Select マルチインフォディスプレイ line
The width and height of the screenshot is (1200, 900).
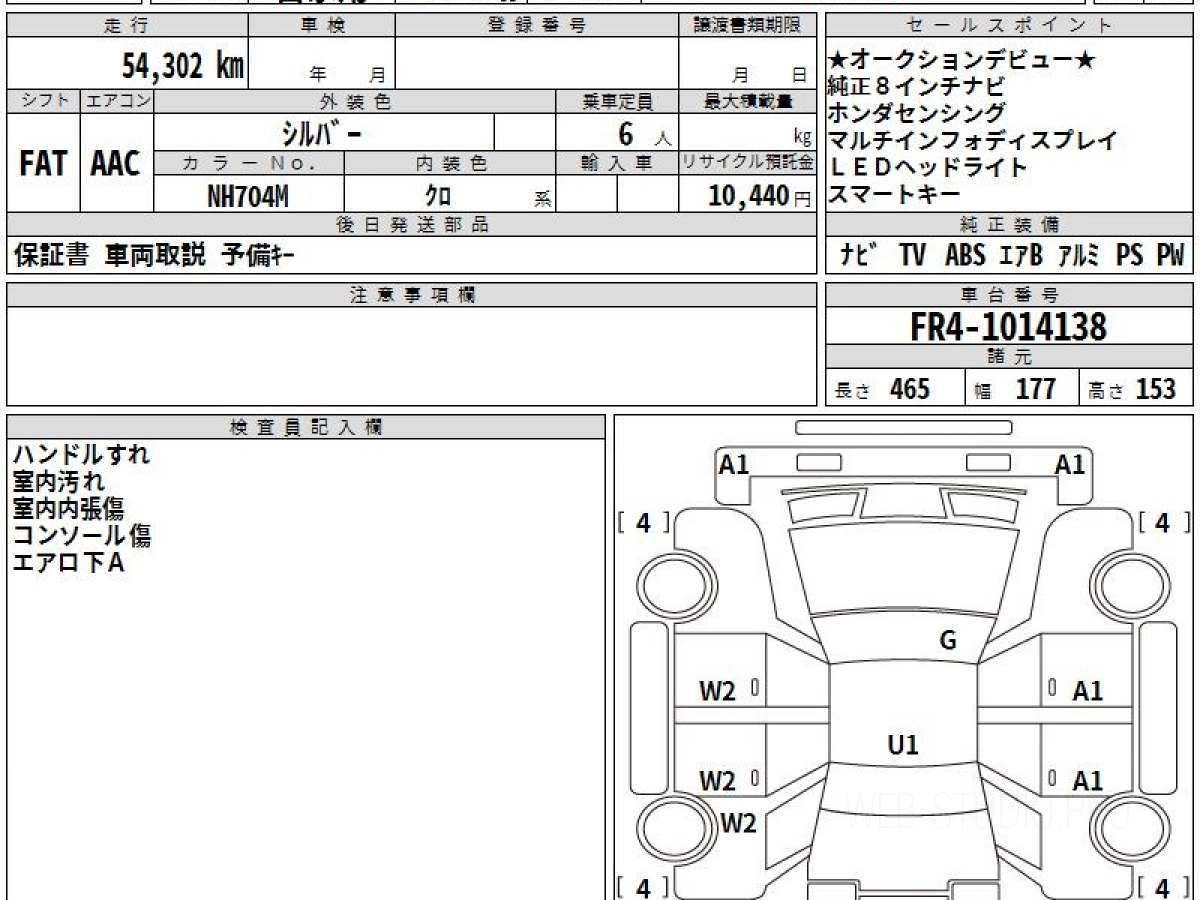pos(973,140)
